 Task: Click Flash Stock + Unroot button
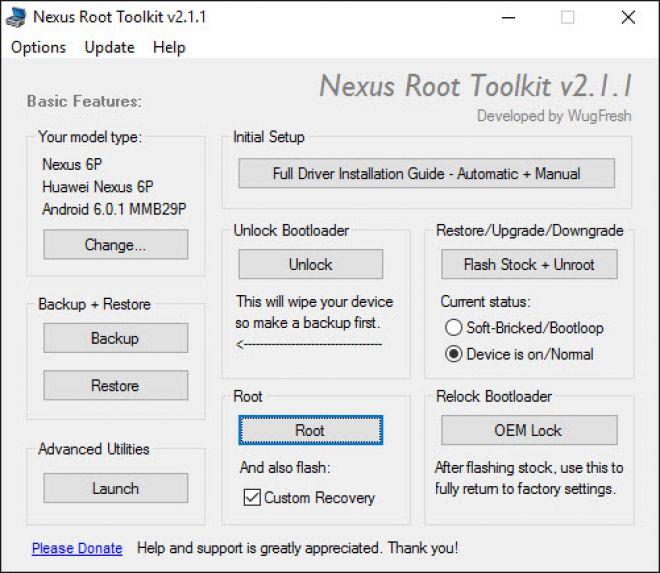[x=529, y=264]
